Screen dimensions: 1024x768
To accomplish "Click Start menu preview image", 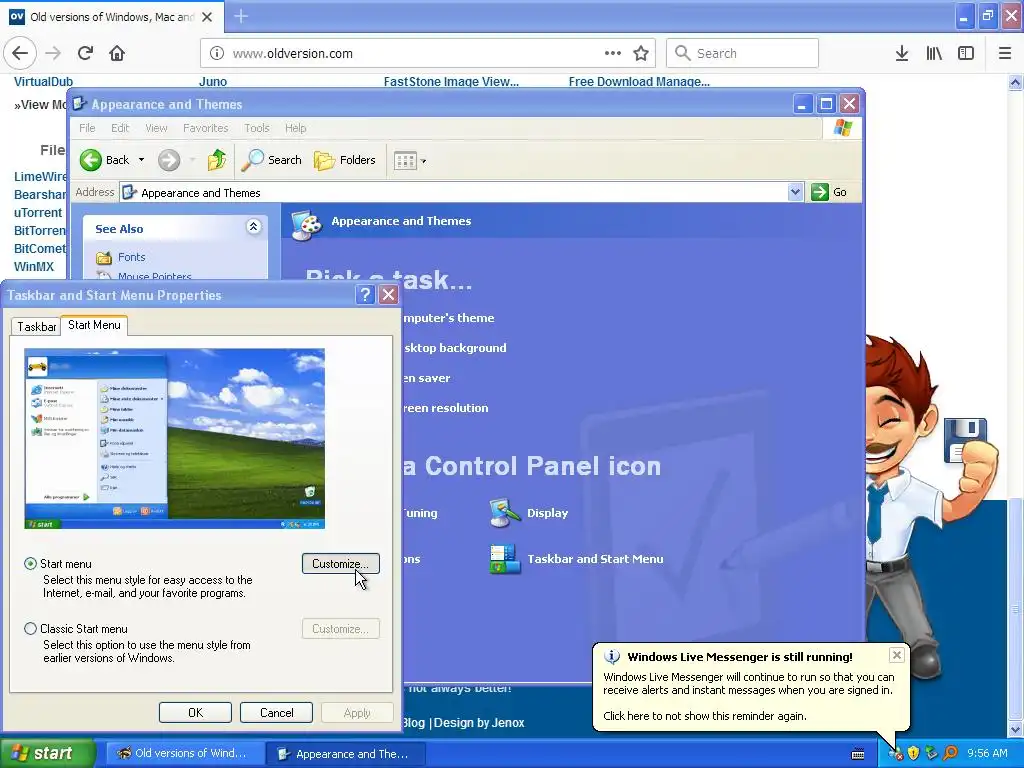I will pyautogui.click(x=174, y=439).
